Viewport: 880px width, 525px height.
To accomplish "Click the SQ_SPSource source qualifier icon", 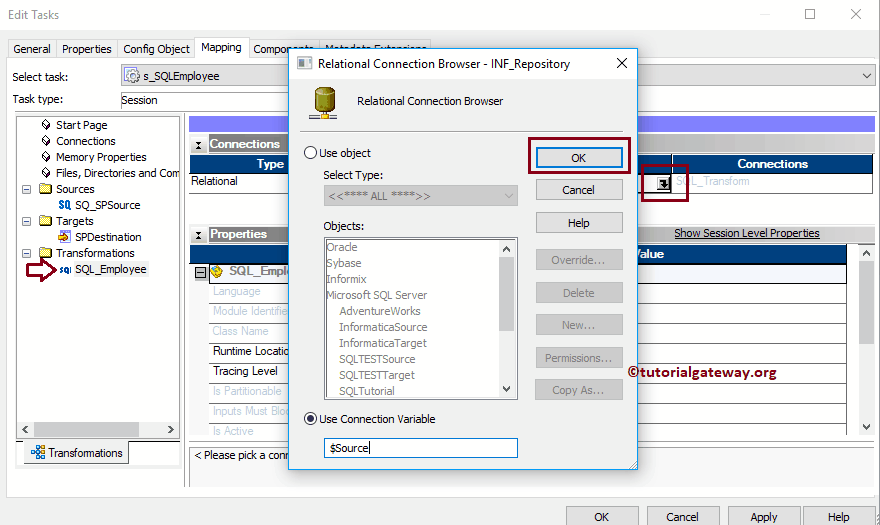I will pos(65,205).
